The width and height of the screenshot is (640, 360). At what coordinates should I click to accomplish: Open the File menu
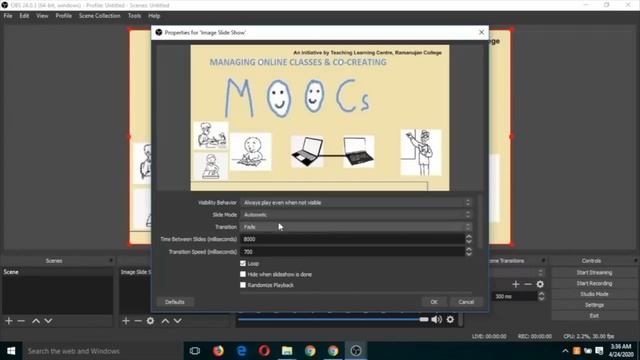[8, 16]
